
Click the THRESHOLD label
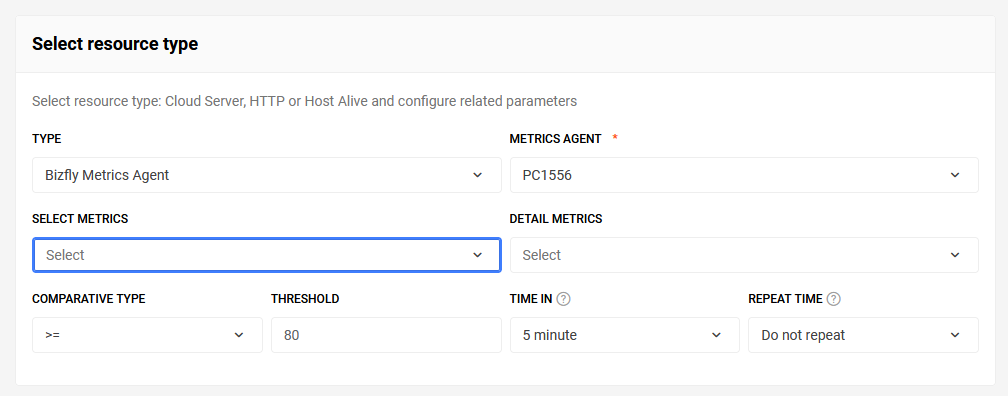click(305, 299)
